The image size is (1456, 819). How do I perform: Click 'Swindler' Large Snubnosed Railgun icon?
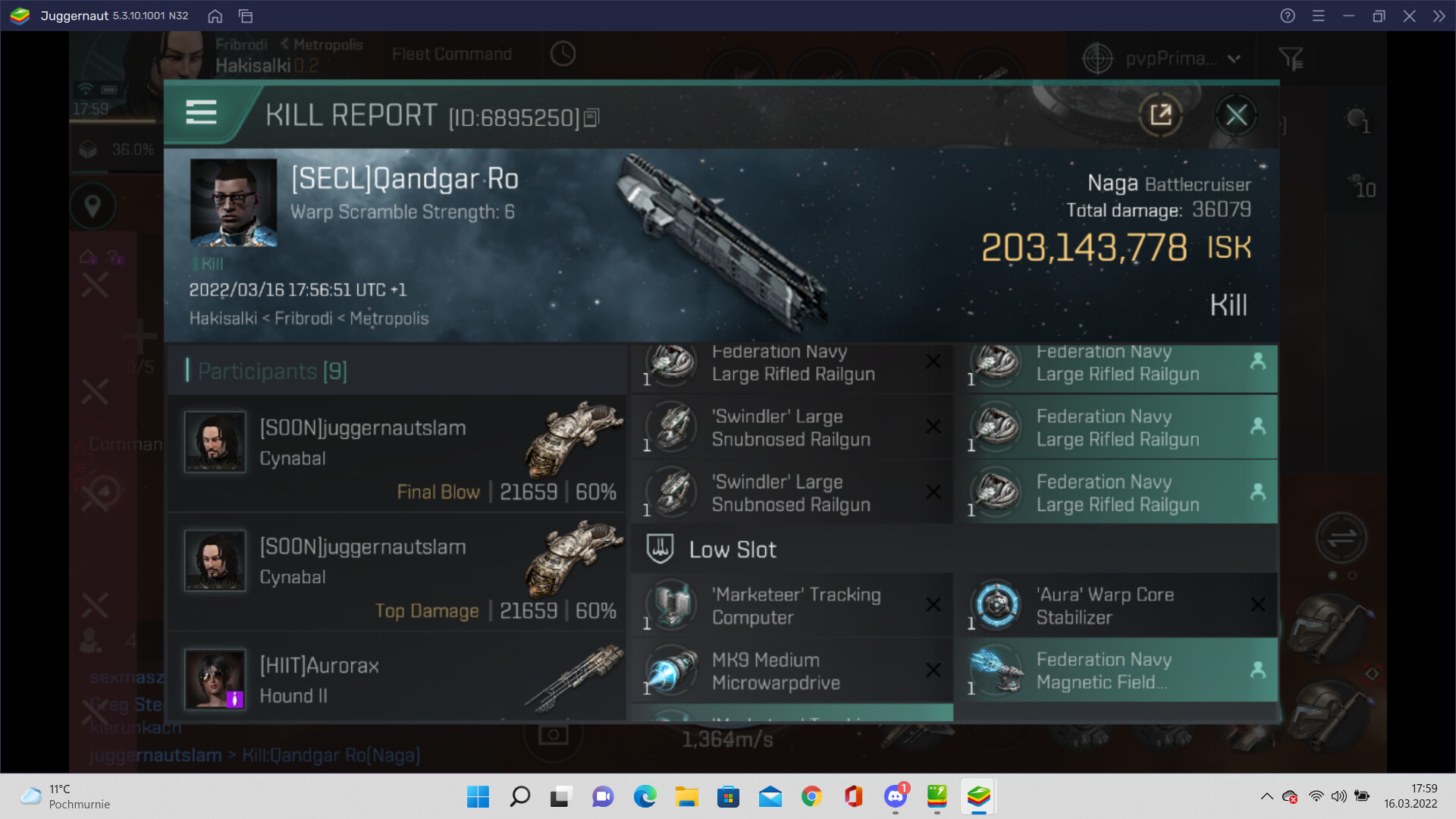coord(672,428)
